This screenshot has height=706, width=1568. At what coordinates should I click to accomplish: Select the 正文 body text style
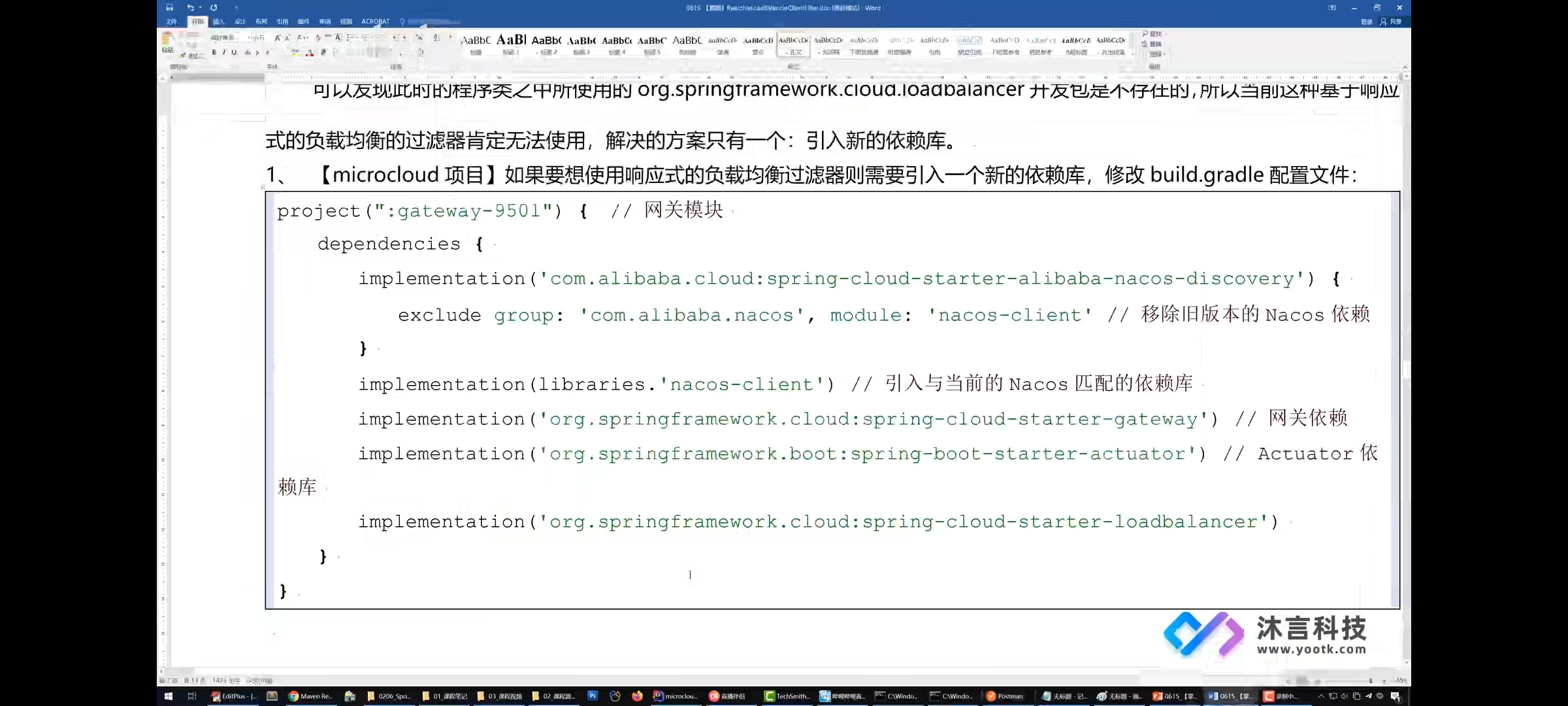tap(793, 44)
